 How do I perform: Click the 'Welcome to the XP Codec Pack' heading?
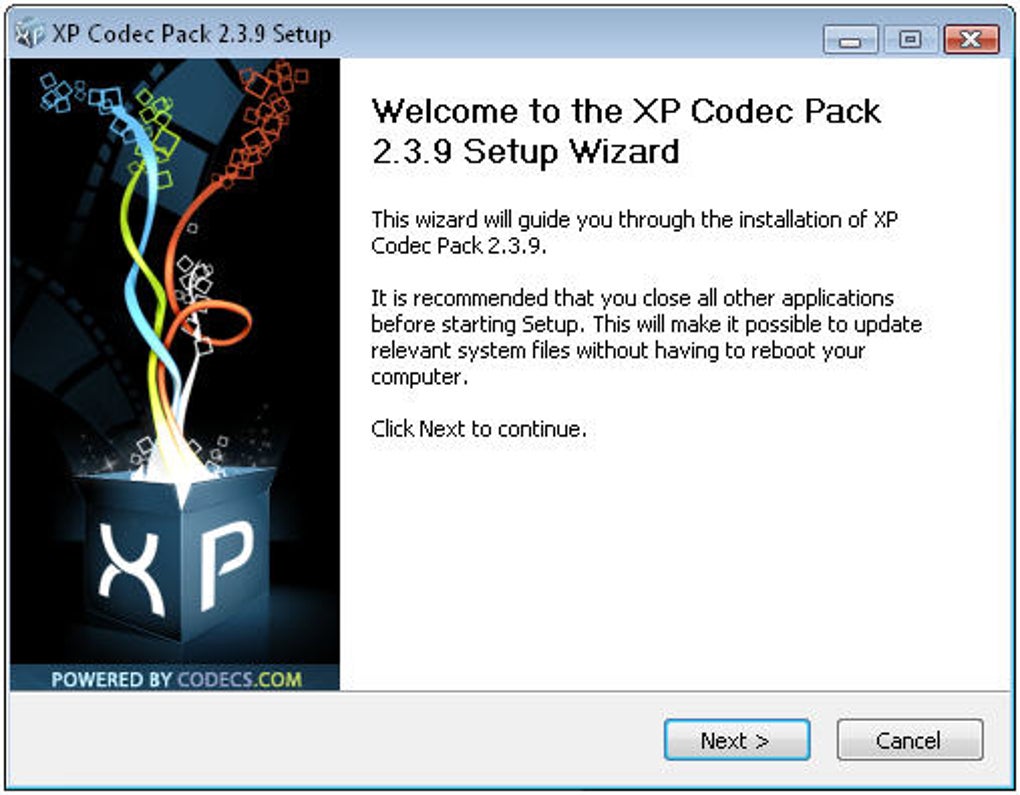pos(625,131)
